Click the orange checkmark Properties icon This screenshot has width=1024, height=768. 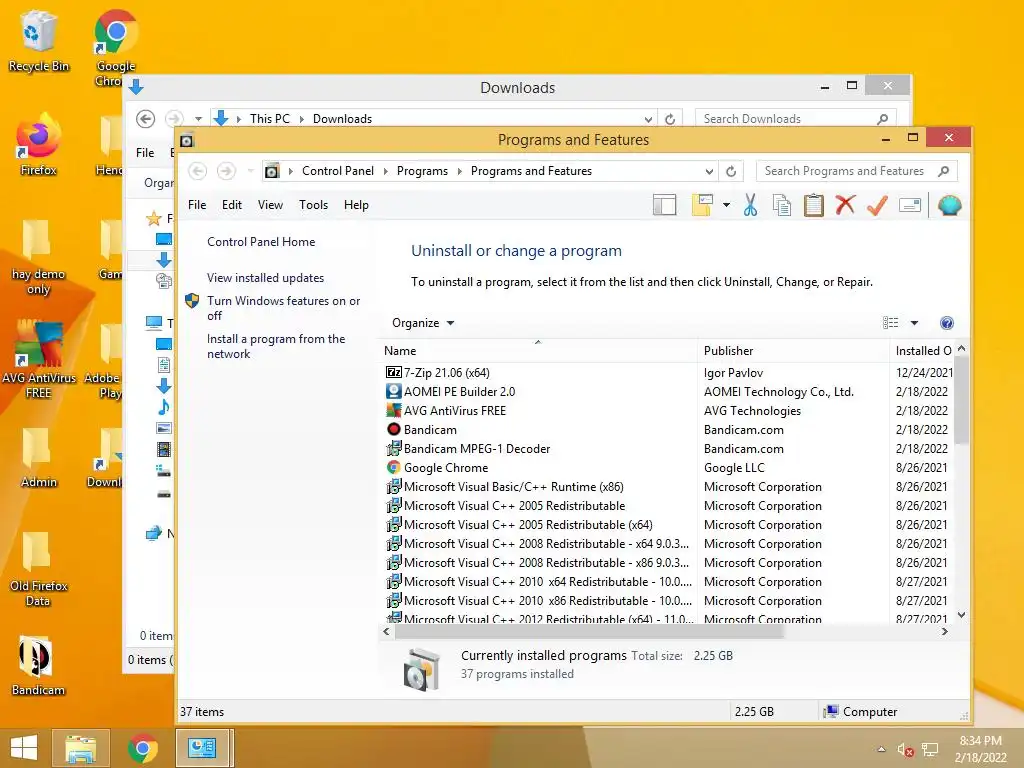(x=877, y=205)
